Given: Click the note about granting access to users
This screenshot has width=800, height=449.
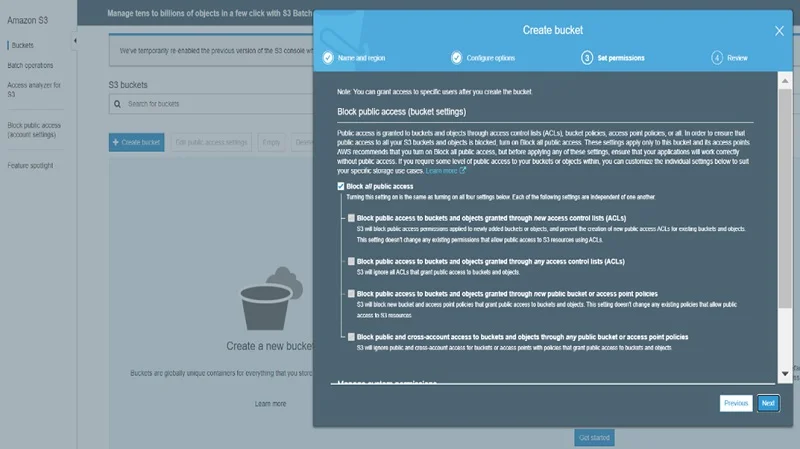Looking at the screenshot, I should [434, 92].
